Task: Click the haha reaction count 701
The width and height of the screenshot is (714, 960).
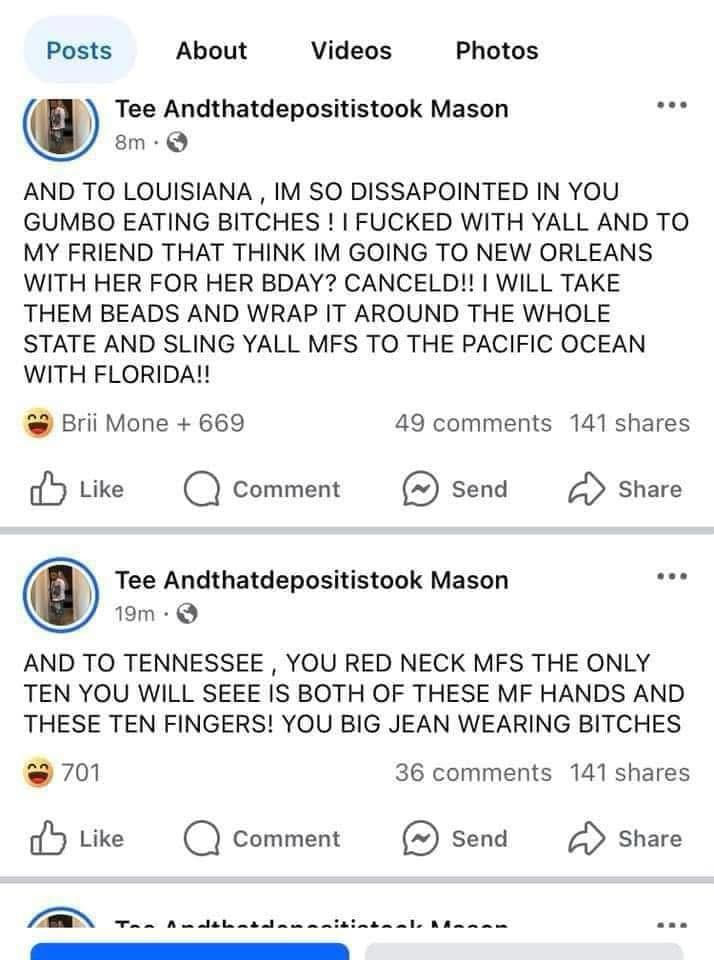Action: pos(62,773)
